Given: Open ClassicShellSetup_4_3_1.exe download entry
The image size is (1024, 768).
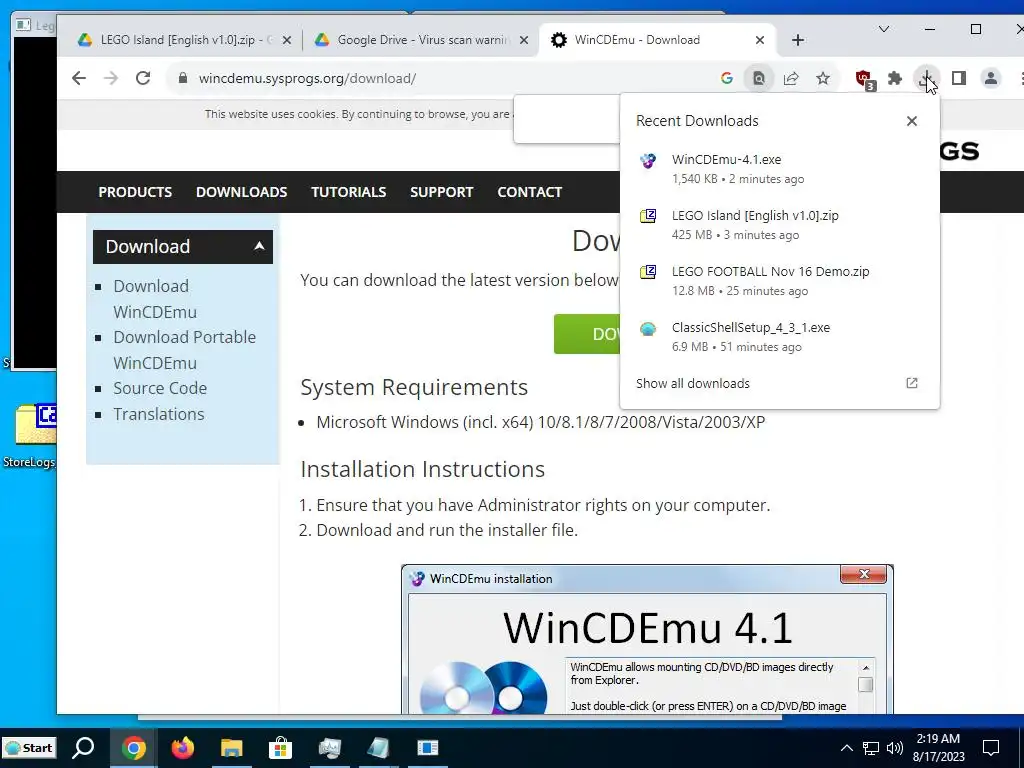Looking at the screenshot, I should (779, 337).
